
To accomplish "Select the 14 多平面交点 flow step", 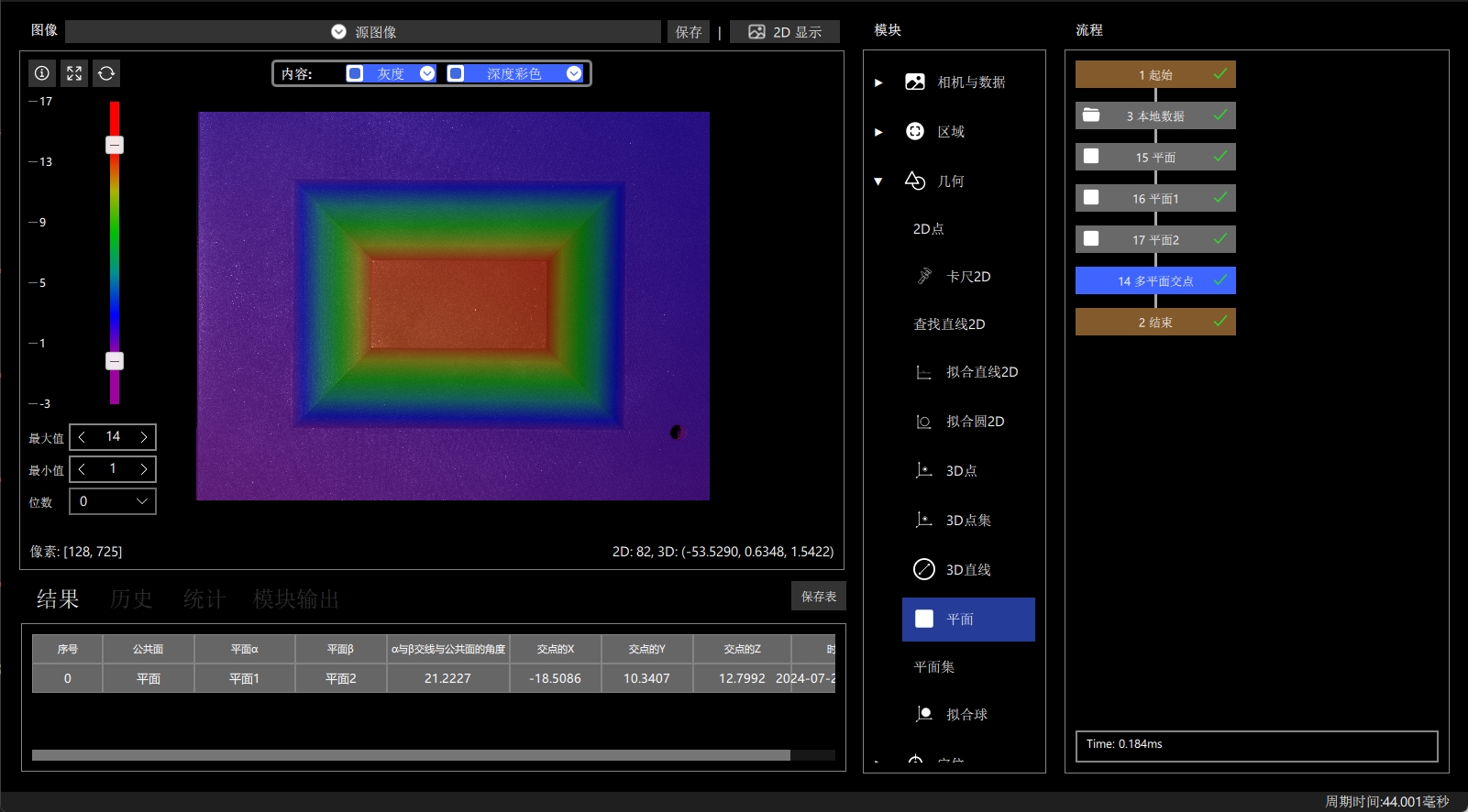I will click(x=1155, y=280).
